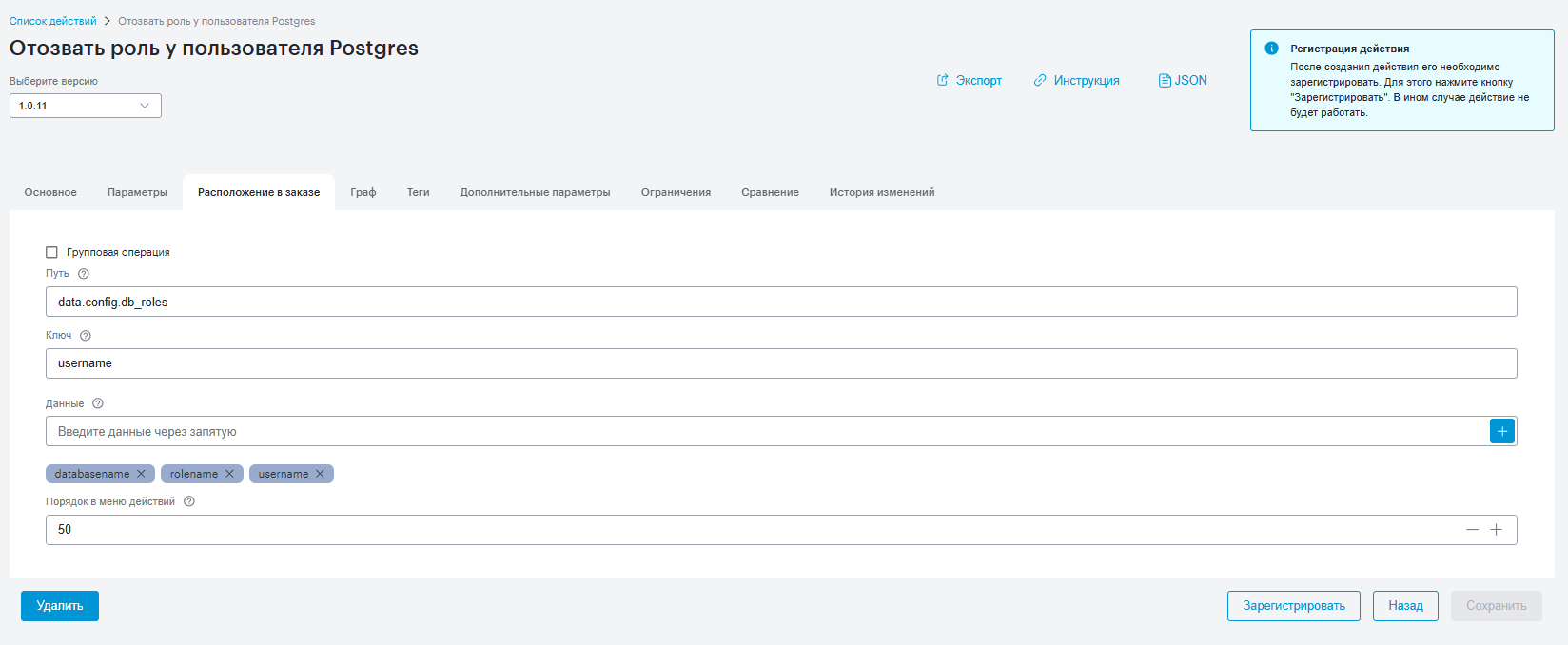Open the version dropdown 1.0.11
1568x645 pixels.
coord(86,106)
